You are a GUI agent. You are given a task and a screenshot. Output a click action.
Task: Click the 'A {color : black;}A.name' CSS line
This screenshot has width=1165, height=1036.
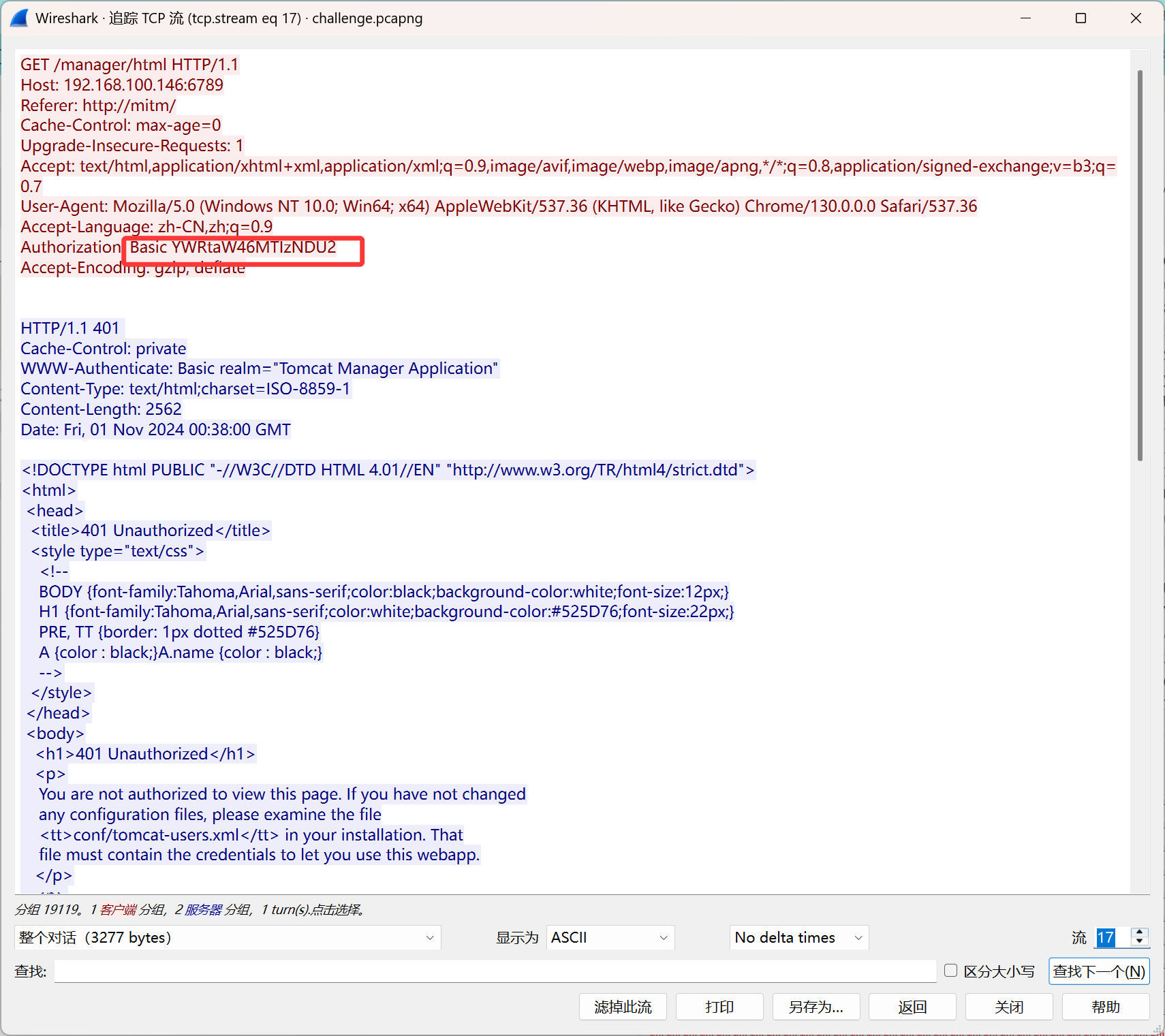point(181,653)
